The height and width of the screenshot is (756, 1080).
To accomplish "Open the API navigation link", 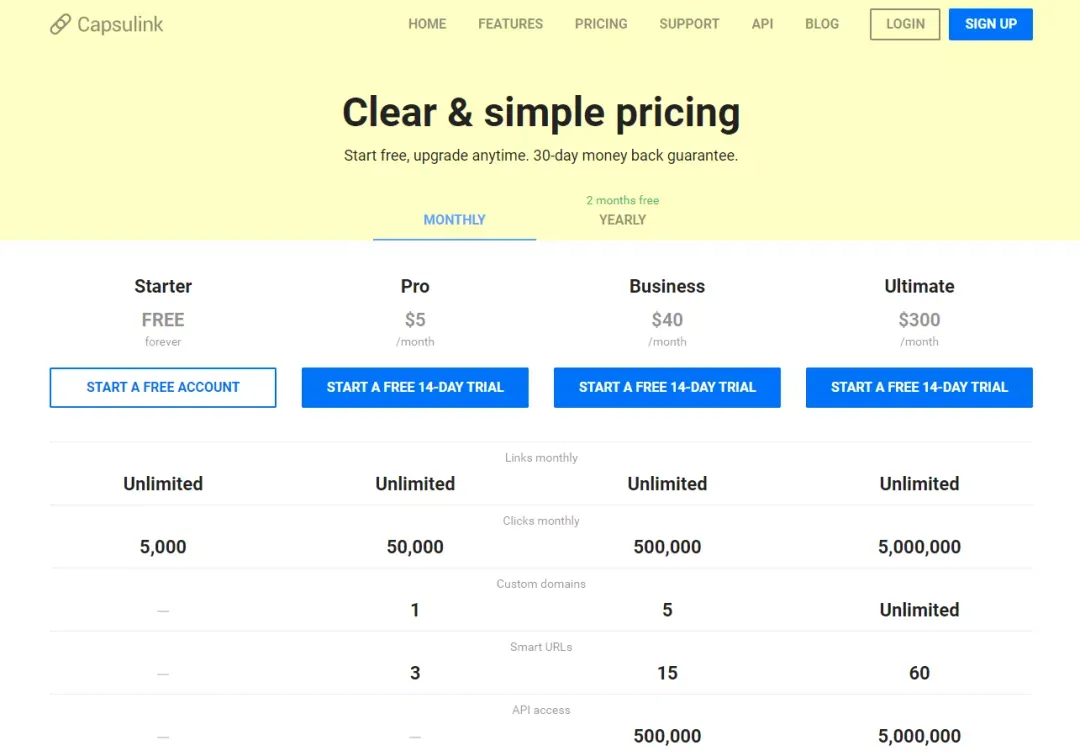I will tap(762, 24).
